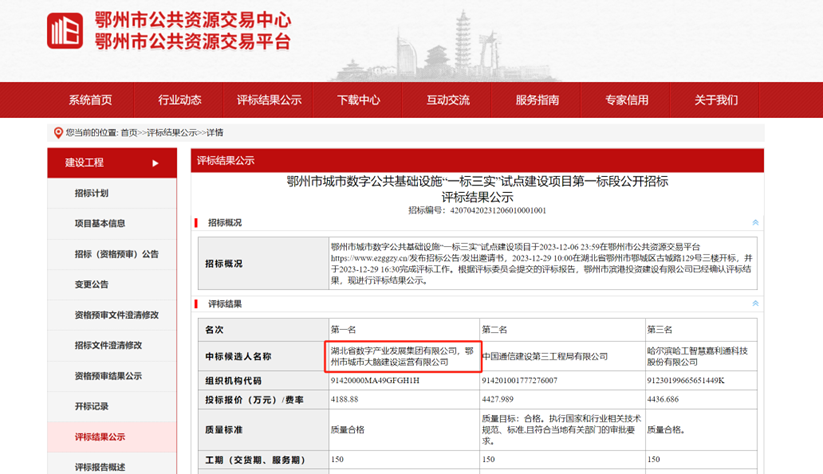Select 招标（资格预审）公告 in sidebar

[x=112, y=254]
